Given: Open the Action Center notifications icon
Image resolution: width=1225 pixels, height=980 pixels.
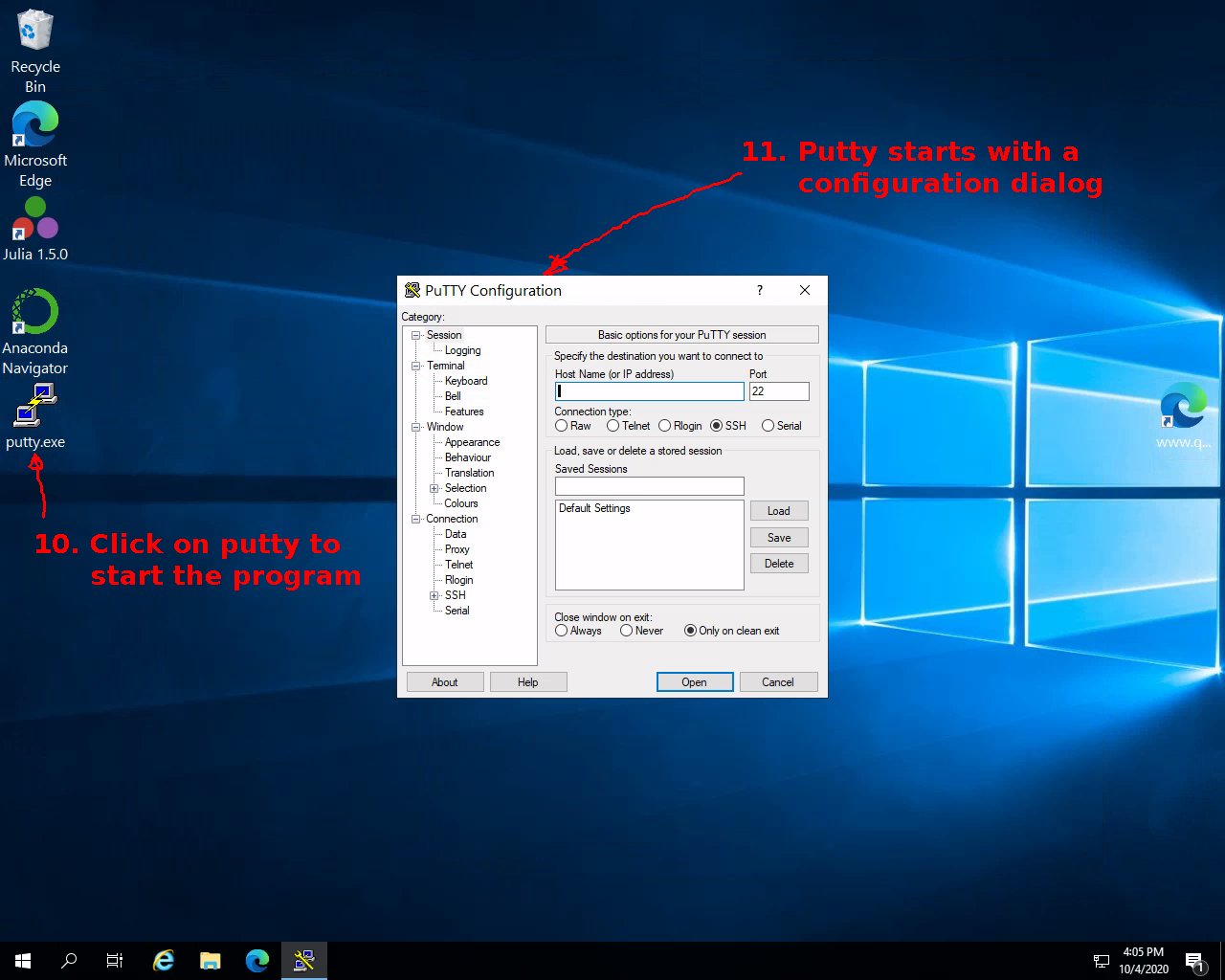Looking at the screenshot, I should point(1194,961).
